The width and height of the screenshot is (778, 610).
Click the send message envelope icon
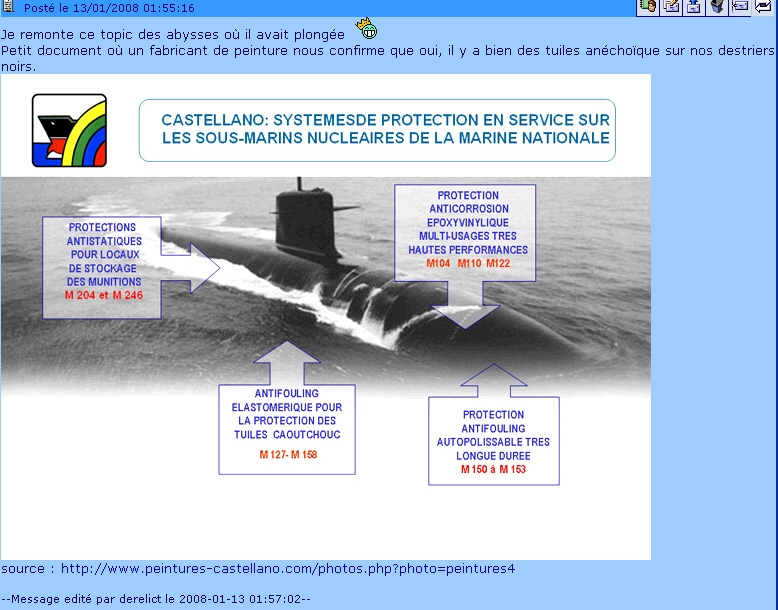[740, 7]
